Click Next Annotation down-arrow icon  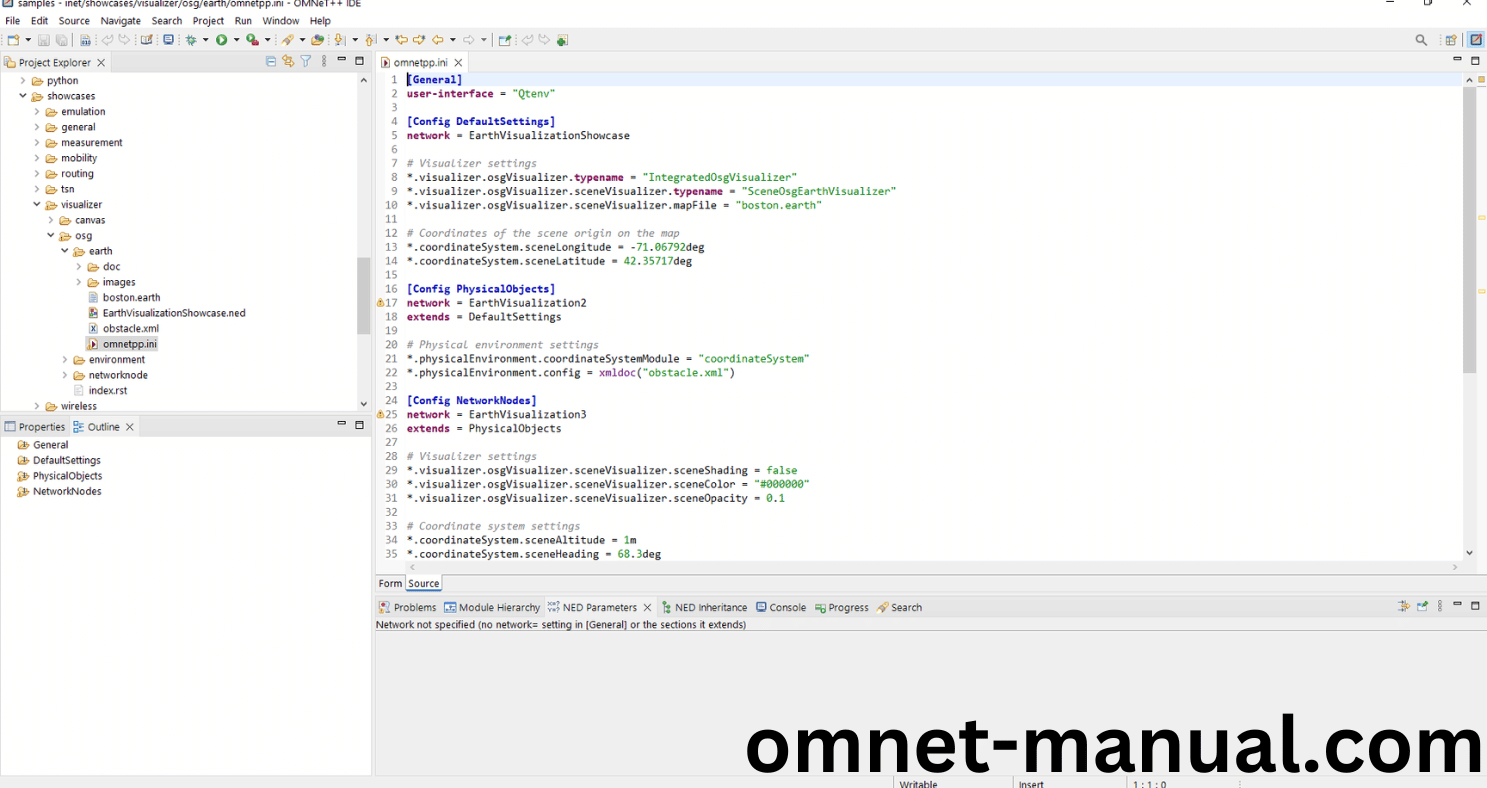[x=339, y=40]
